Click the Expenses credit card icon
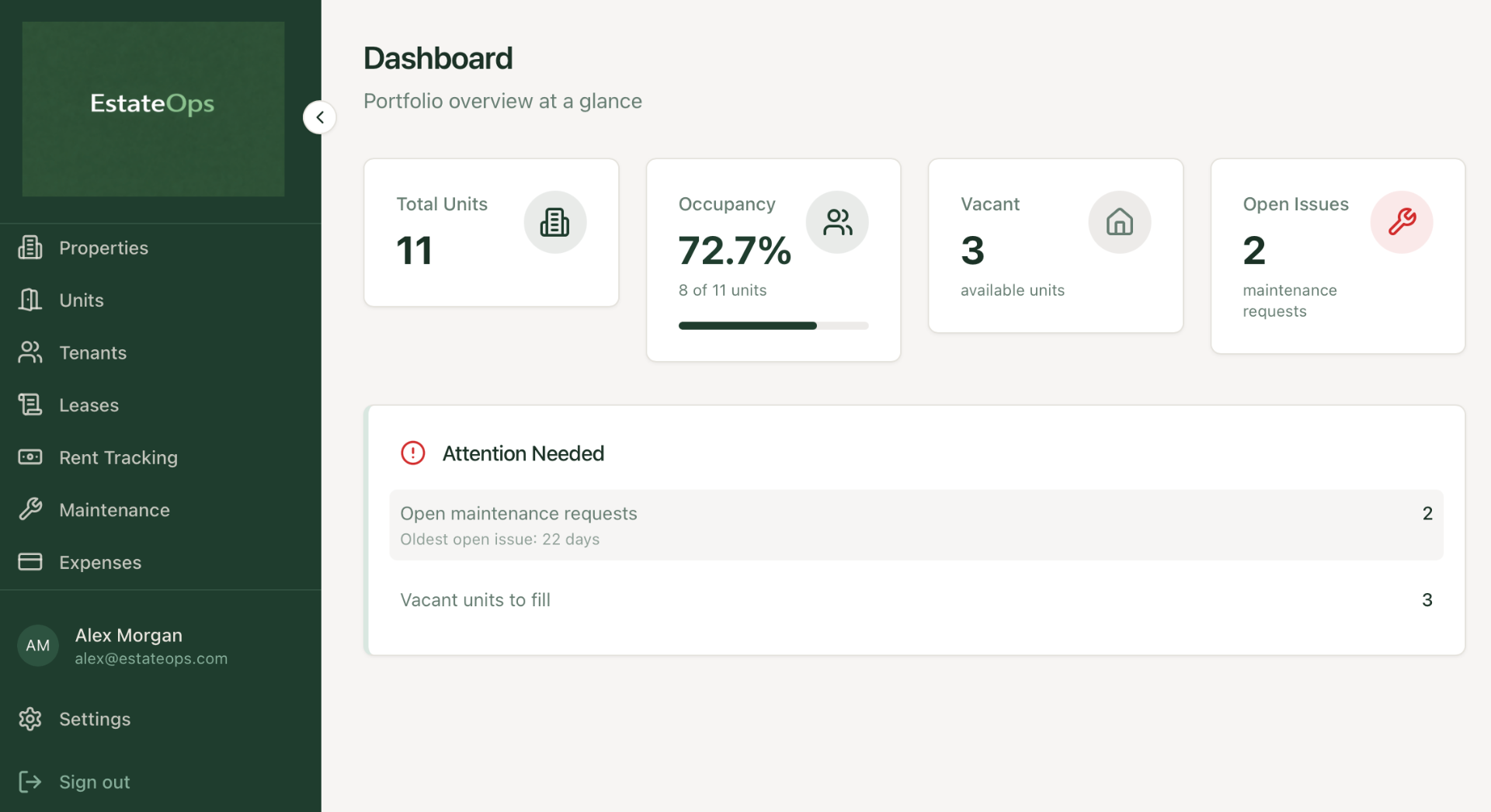The width and height of the screenshot is (1491, 812). (30, 562)
